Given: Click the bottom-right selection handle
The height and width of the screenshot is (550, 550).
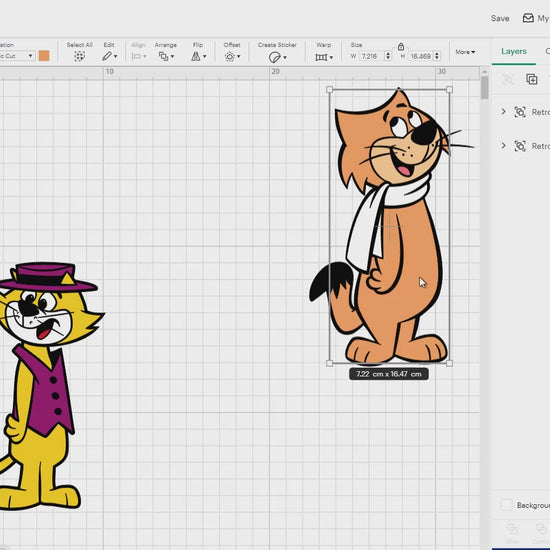Looking at the screenshot, I should coord(449,363).
